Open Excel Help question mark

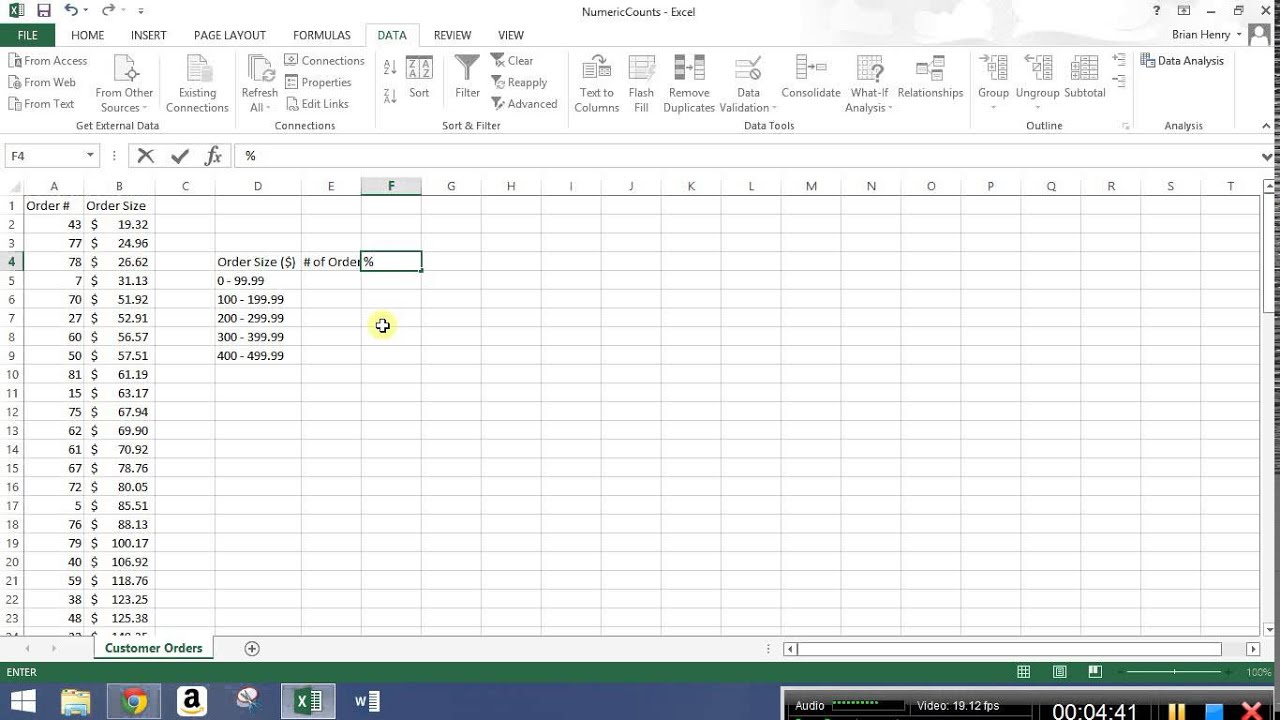pyautogui.click(x=1157, y=11)
